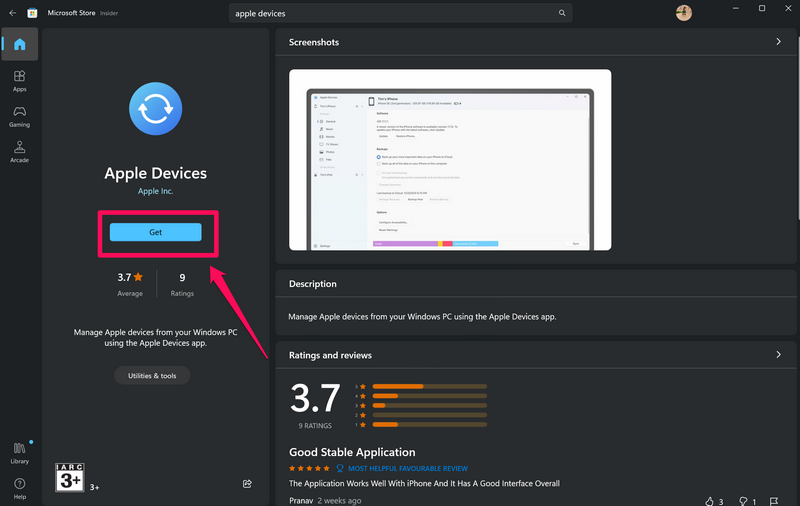Open the Apple Inc. publisher link
This screenshot has width=800, height=506.
click(155, 191)
